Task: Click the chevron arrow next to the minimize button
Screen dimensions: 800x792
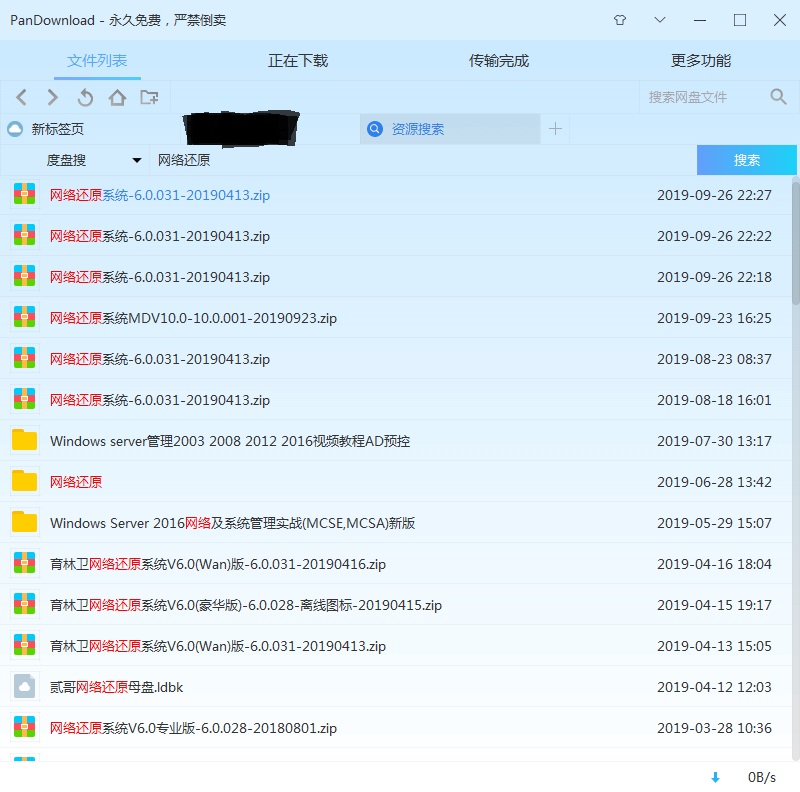Action: coord(659,20)
